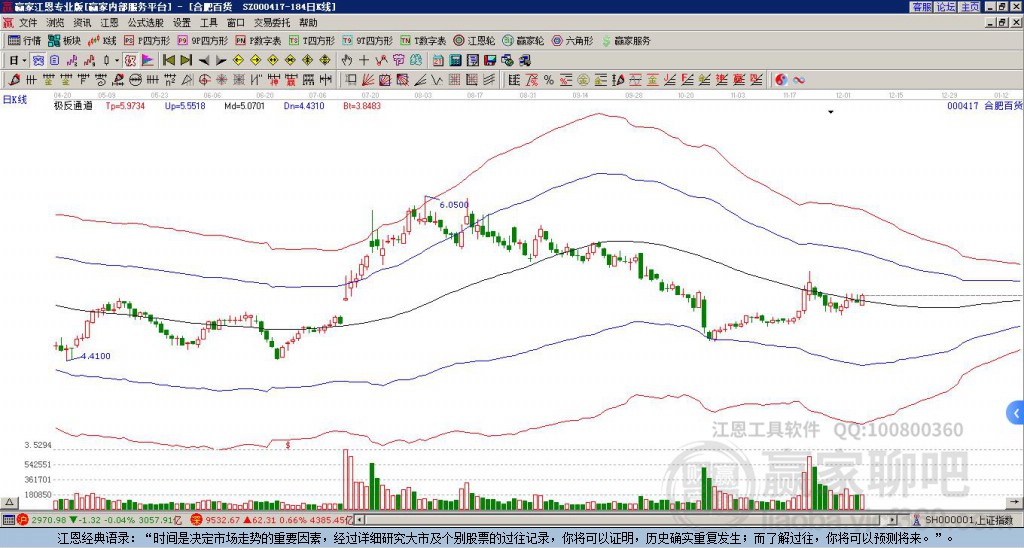Click the 金 gold circle tool icon
Viewport: 1024px width, 548px height.
[x=583, y=80]
